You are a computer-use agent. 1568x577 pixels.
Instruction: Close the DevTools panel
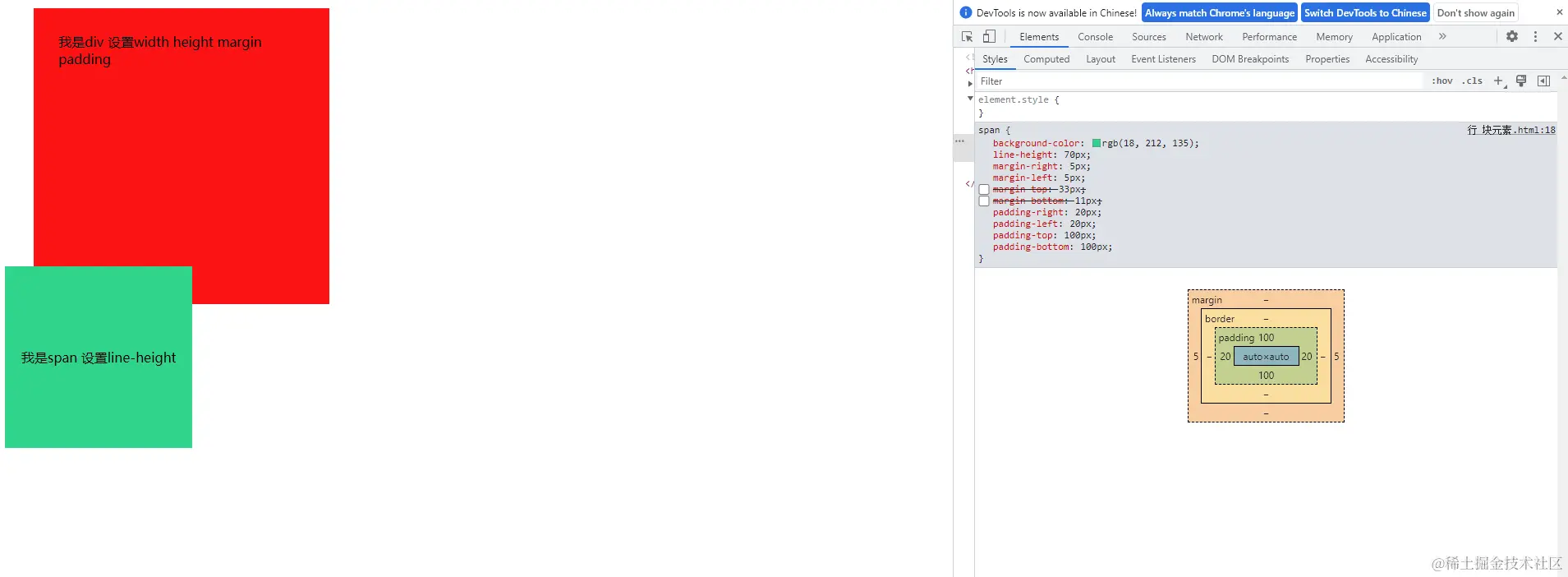click(x=1558, y=36)
